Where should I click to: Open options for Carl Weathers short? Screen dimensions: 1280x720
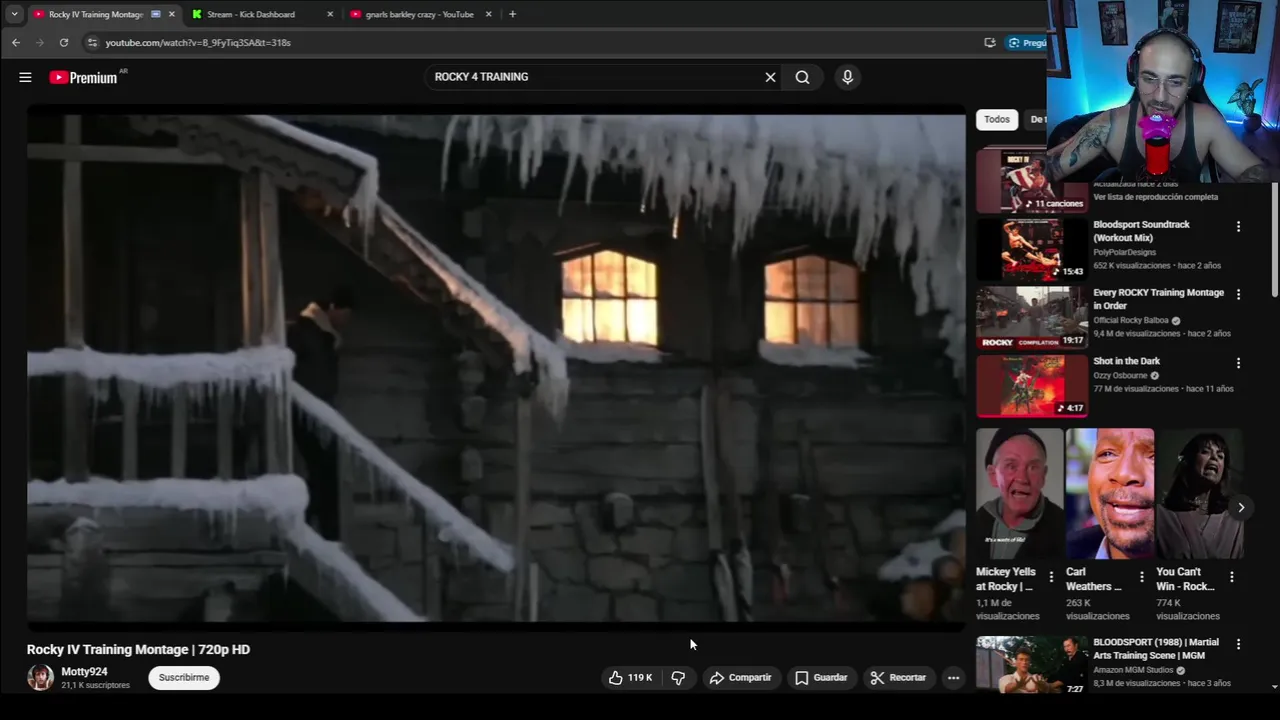click(1141, 577)
